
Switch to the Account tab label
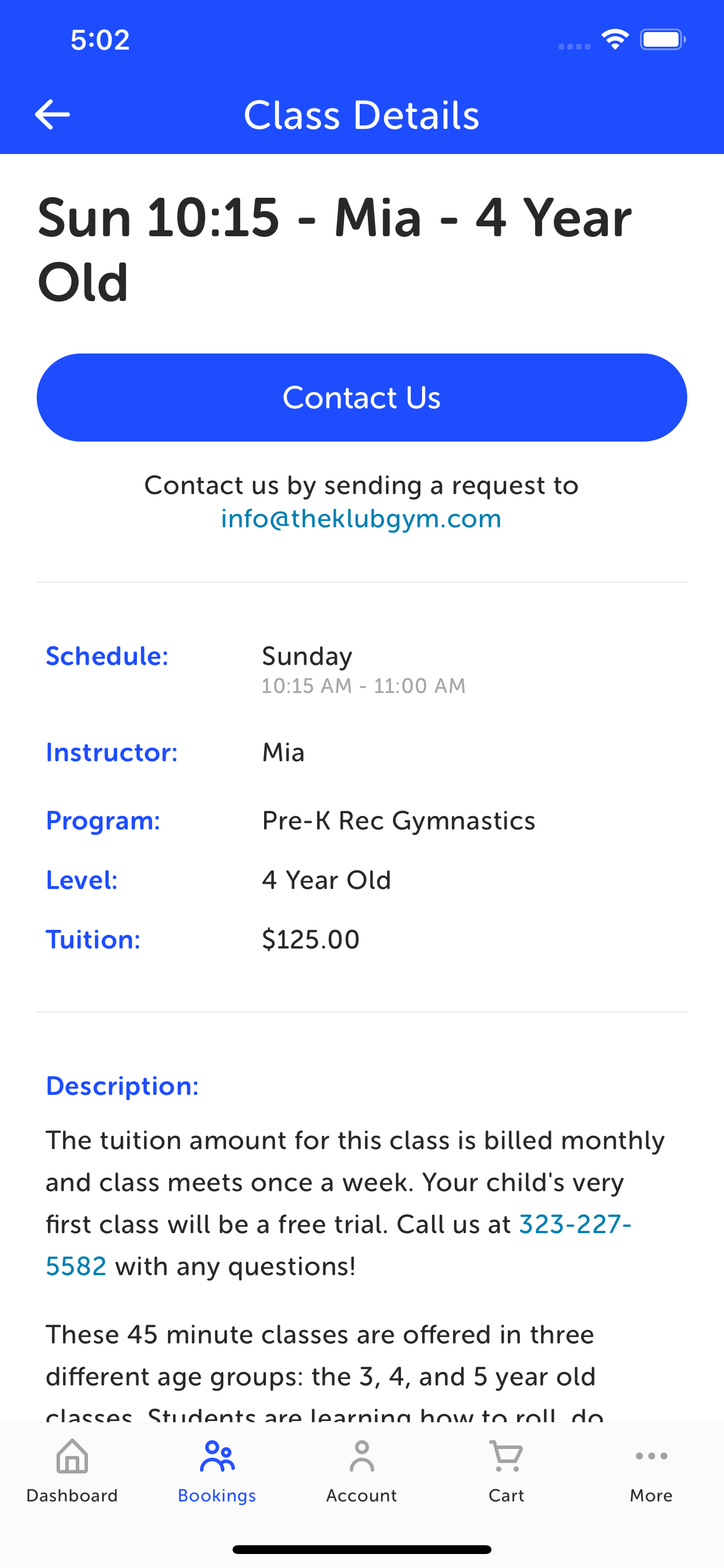tap(361, 1496)
